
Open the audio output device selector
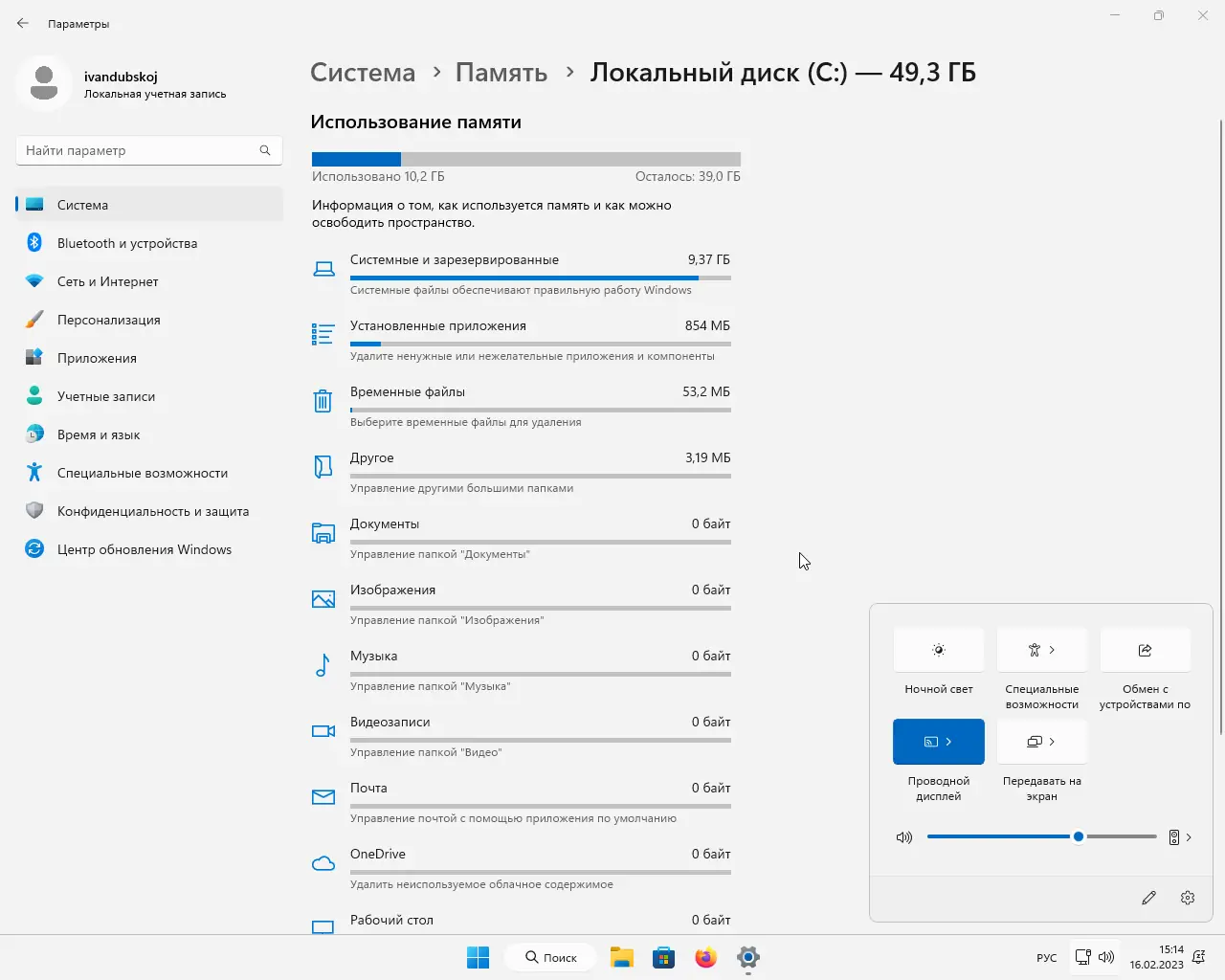[1180, 837]
